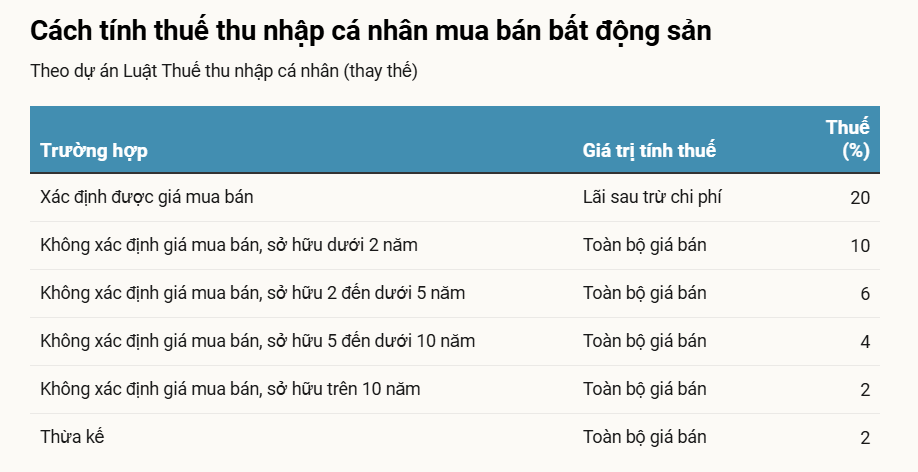Viewport: 918px width, 472px height.
Task: Click the 10 percent tax value
Action: 860,246
